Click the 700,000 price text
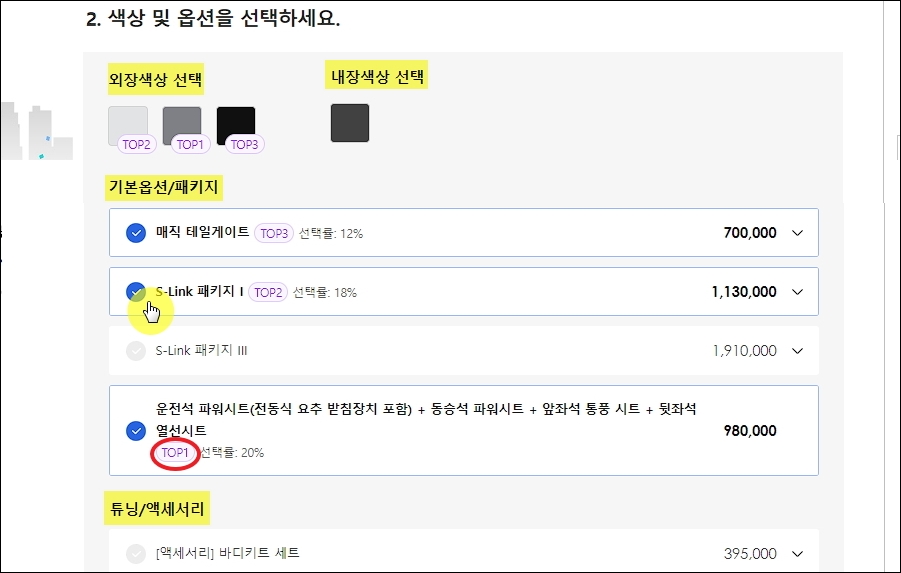901x573 pixels. (x=750, y=233)
